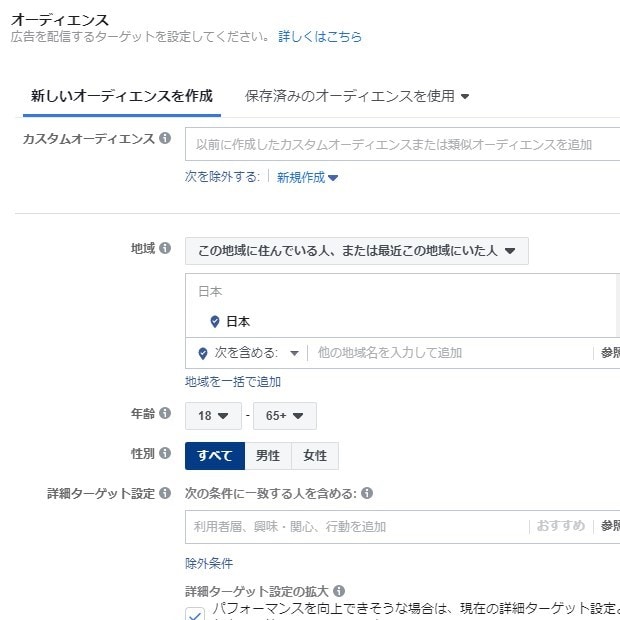Open maximum age 65+ dropdown

[285, 416]
